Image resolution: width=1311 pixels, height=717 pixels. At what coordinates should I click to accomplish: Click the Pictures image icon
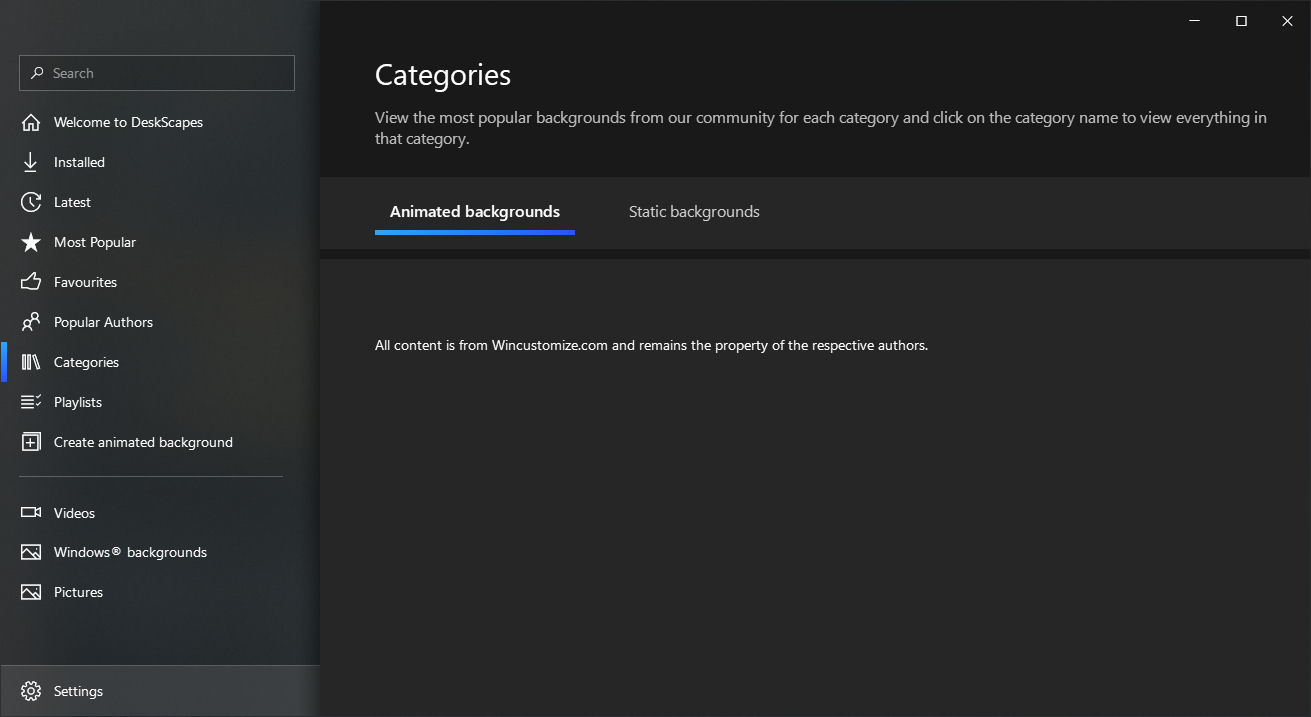tap(31, 592)
